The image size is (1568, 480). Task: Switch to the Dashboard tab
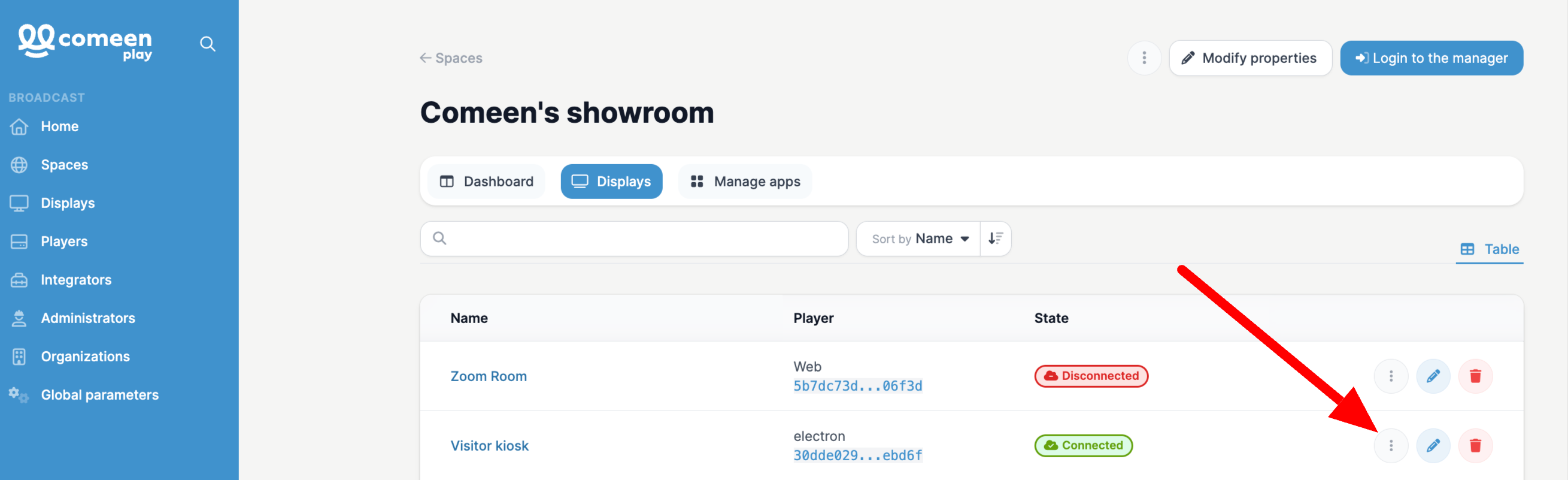point(486,182)
